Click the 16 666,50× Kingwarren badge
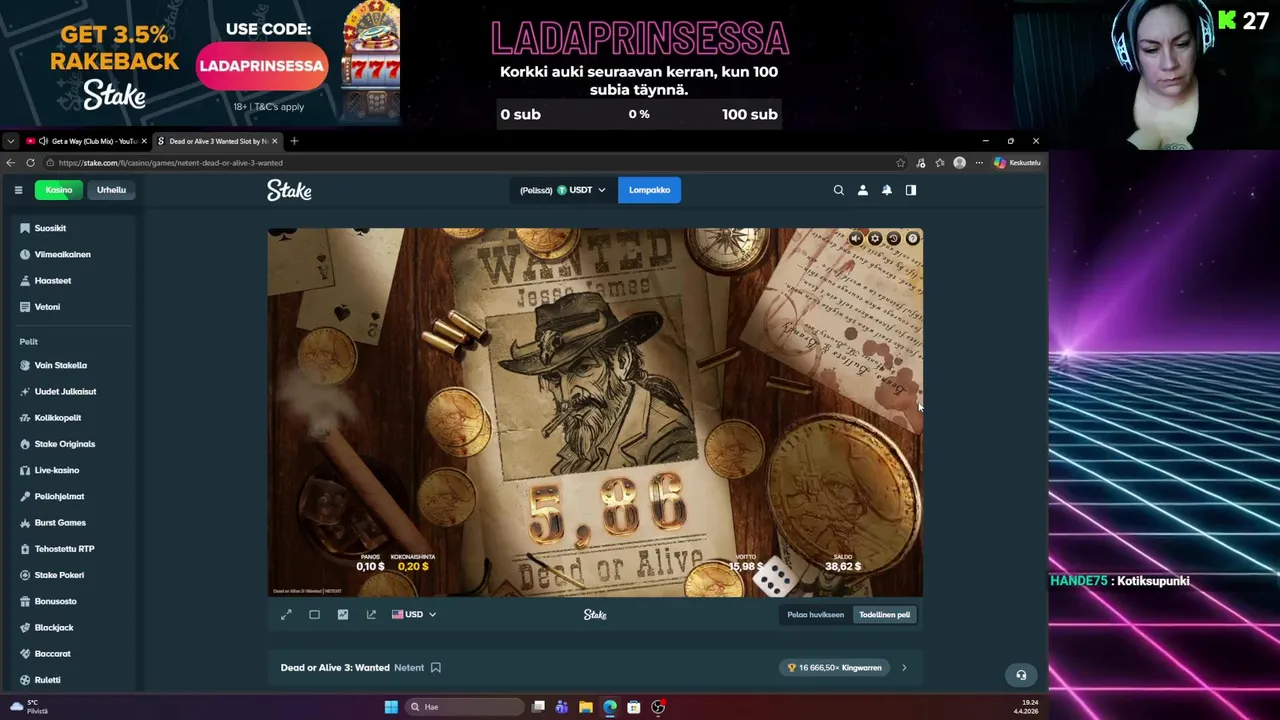Viewport: 1280px width, 720px height. [x=834, y=667]
